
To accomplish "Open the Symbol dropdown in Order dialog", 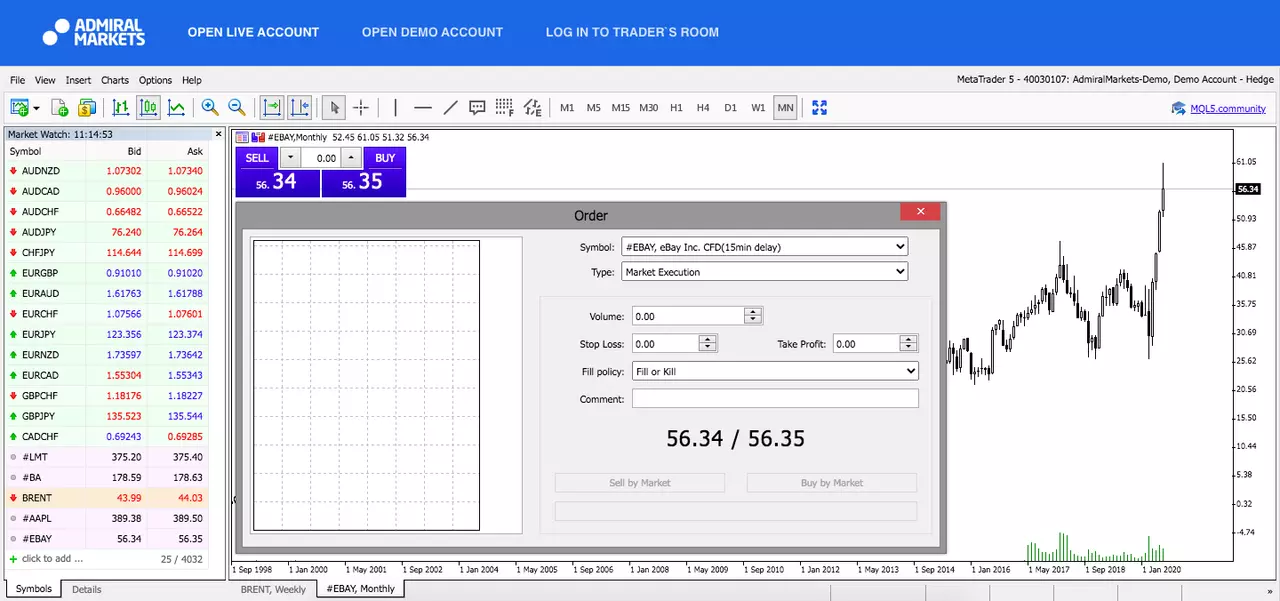I will coord(764,246).
